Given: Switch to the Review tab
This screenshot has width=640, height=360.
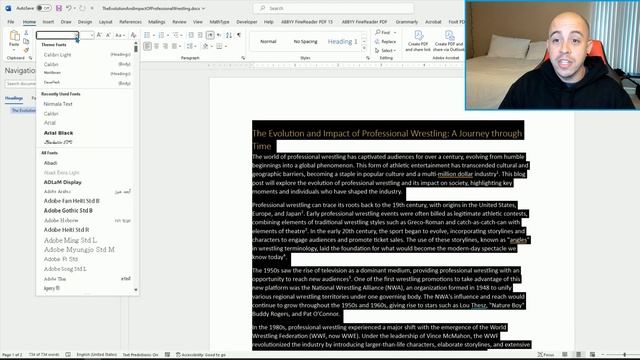Looking at the screenshot, I should coord(179,22).
